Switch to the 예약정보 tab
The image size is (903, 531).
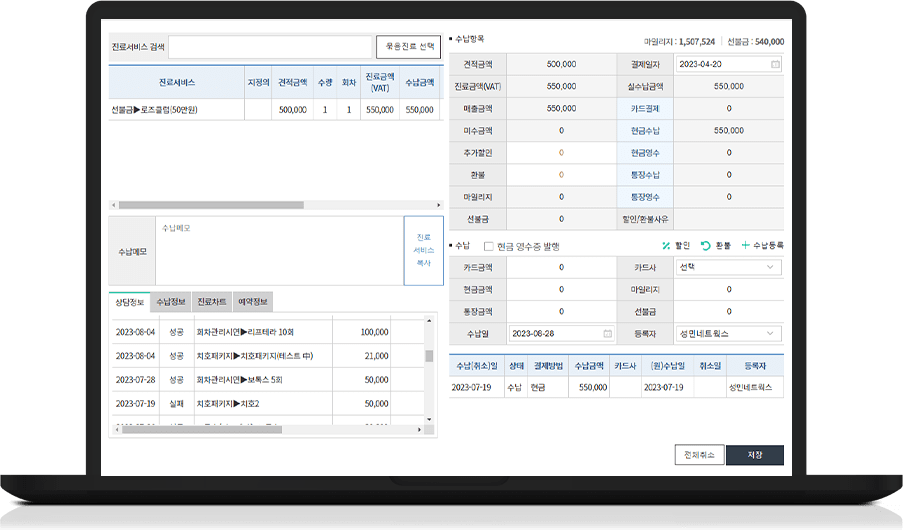[253, 302]
